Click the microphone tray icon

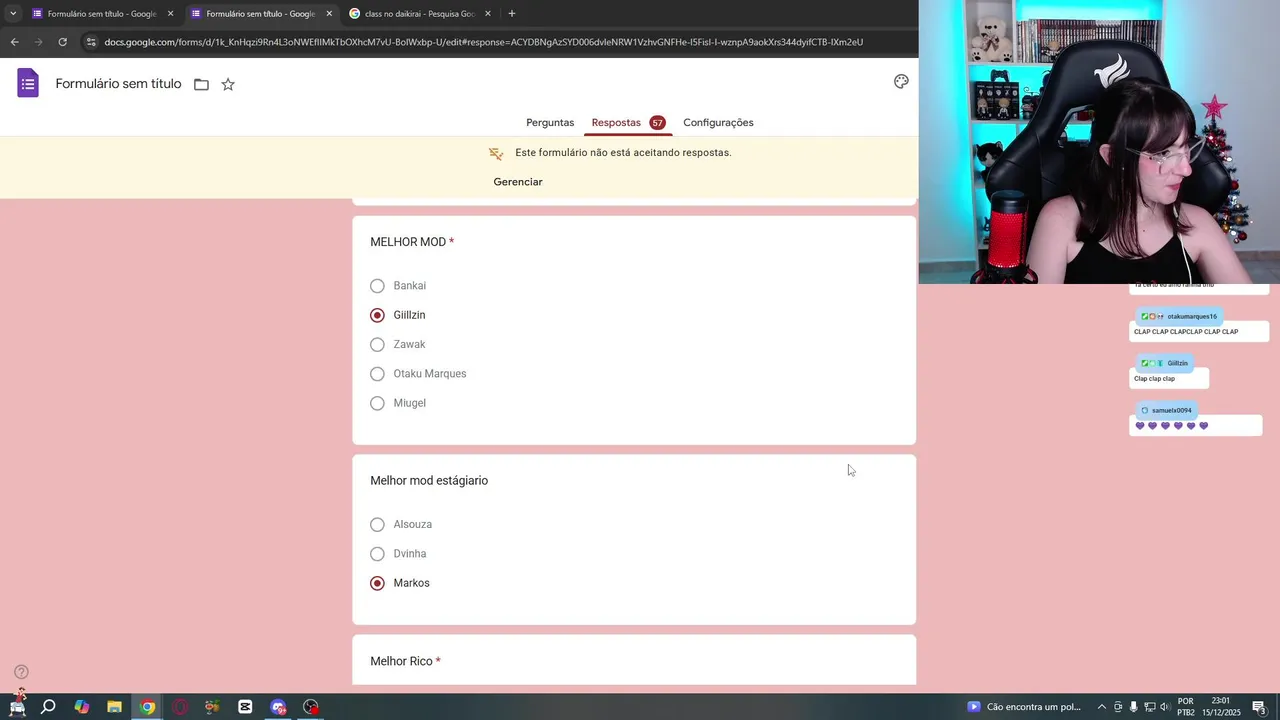coord(1133,707)
